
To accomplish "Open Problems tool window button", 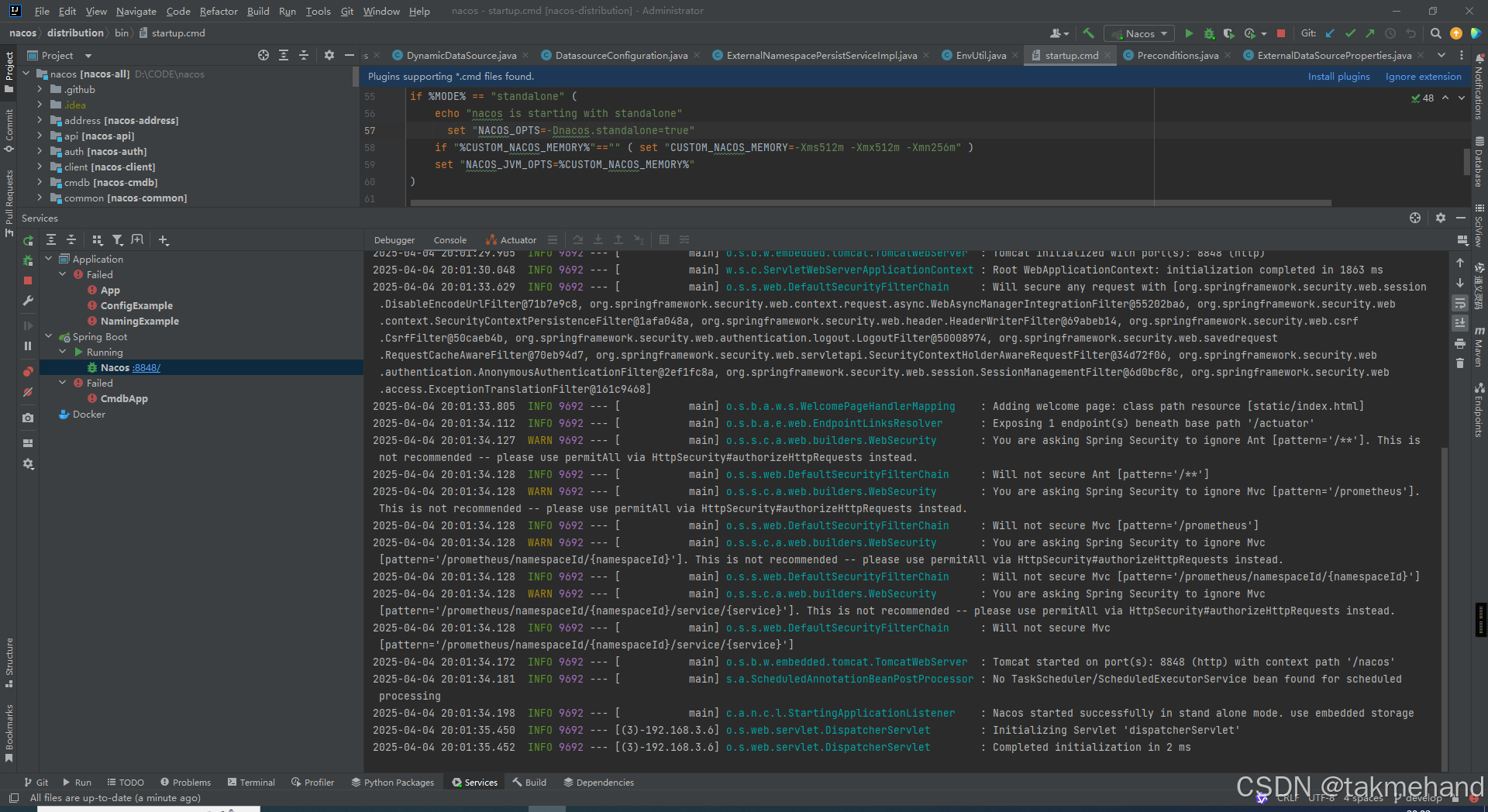I will click(x=185, y=783).
